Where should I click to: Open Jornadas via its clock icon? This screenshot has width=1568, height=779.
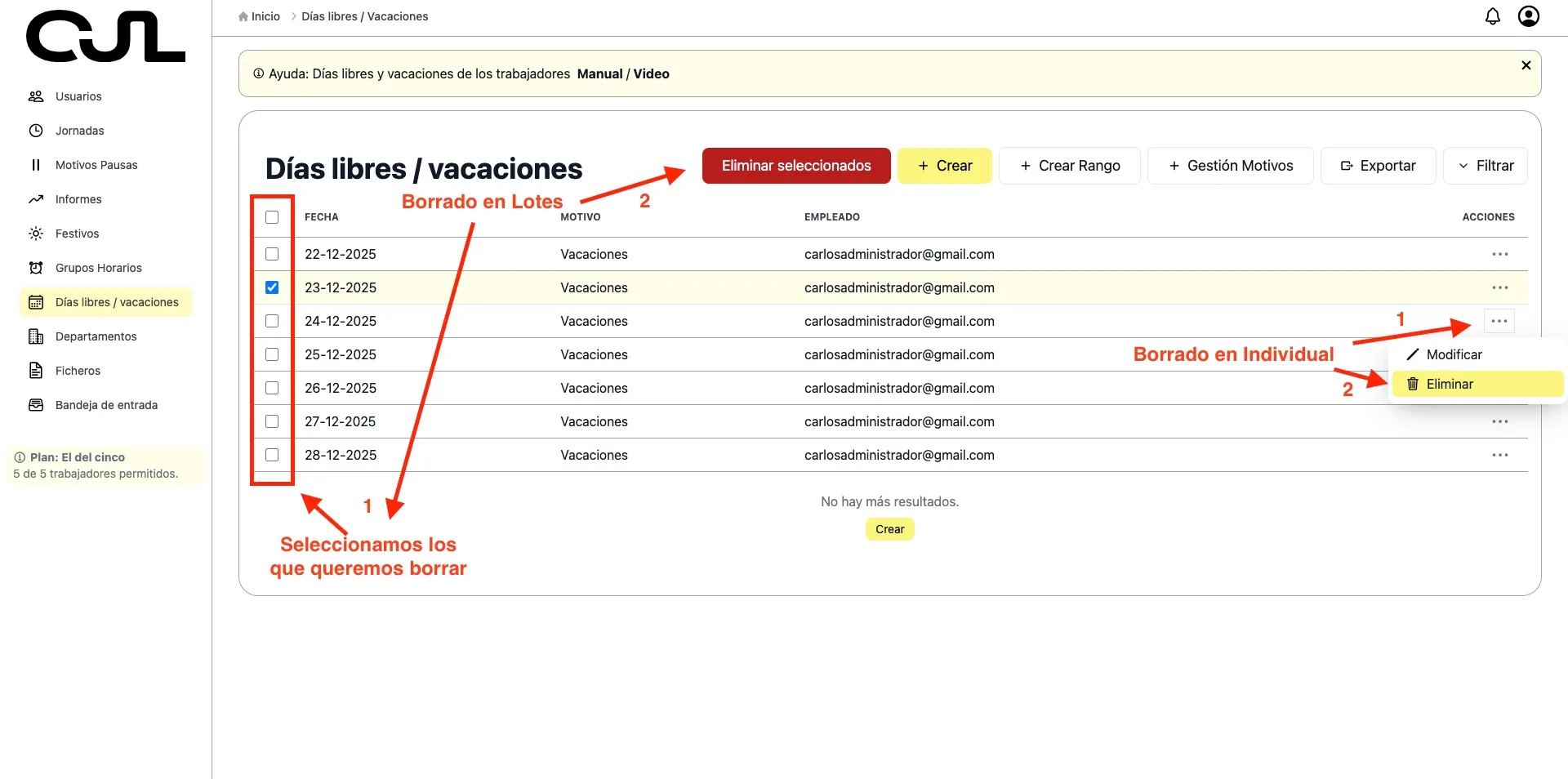[x=36, y=131]
